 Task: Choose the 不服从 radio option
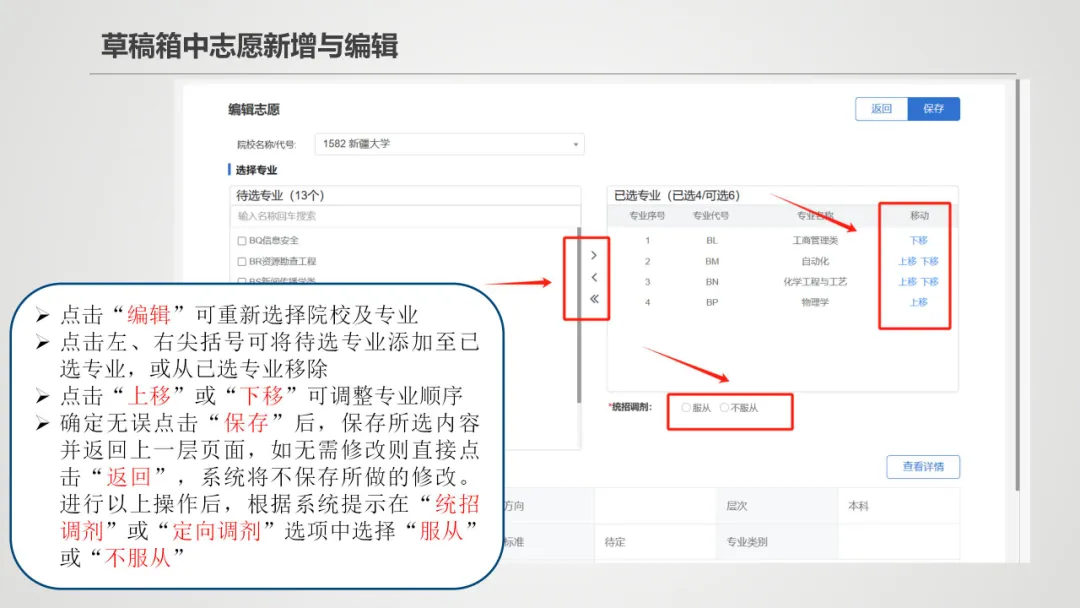tap(725, 408)
